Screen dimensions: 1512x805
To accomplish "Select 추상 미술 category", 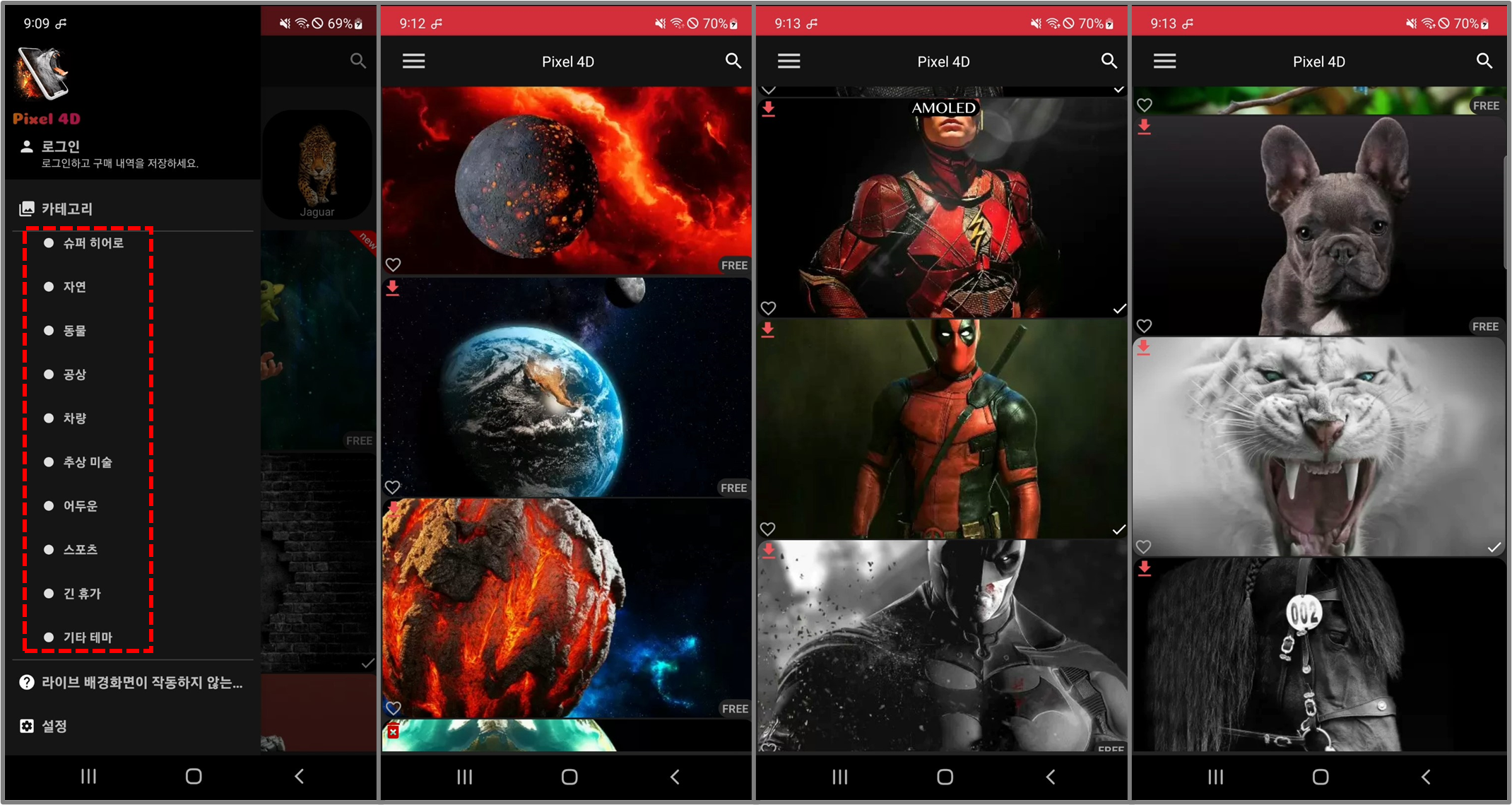I will [x=88, y=462].
